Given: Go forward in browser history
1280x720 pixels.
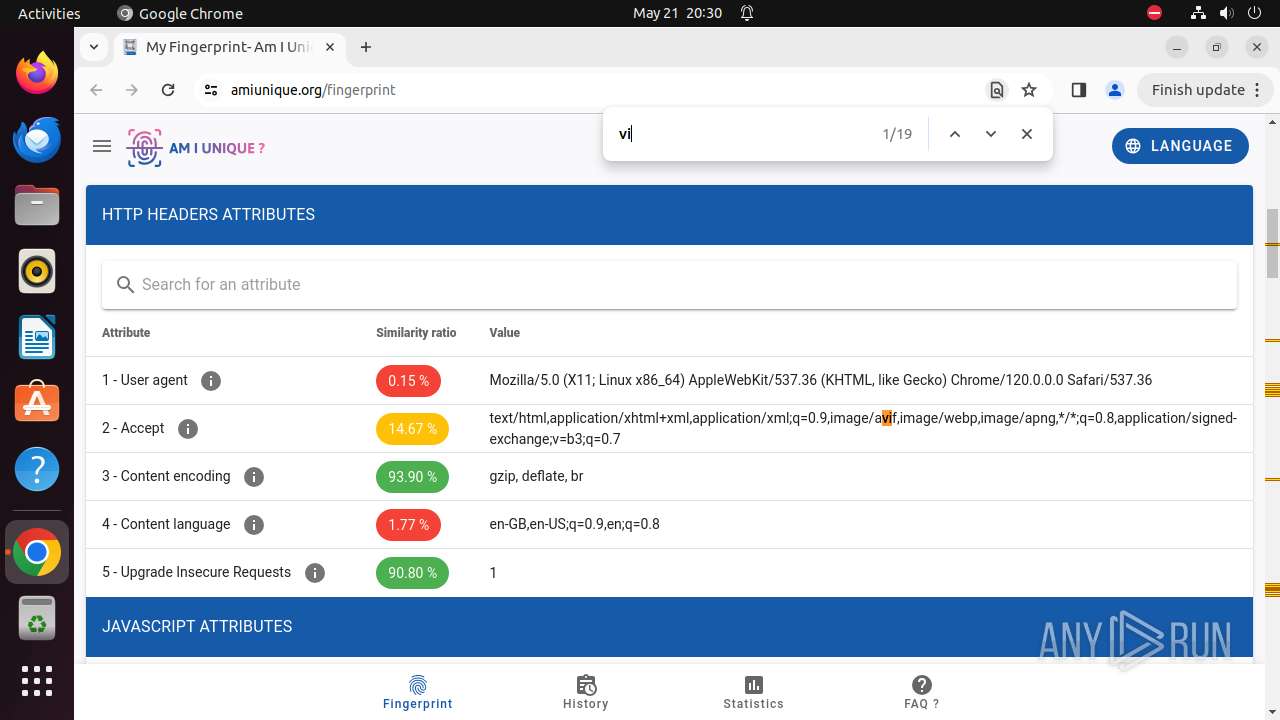Looking at the screenshot, I should tap(132, 90).
